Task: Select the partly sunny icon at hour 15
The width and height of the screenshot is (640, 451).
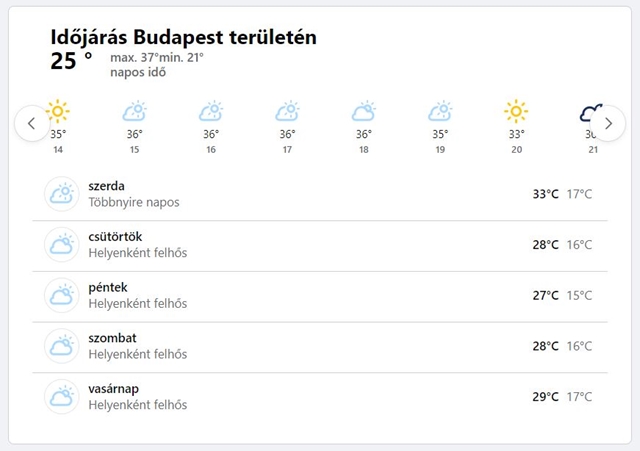Action: [x=134, y=111]
